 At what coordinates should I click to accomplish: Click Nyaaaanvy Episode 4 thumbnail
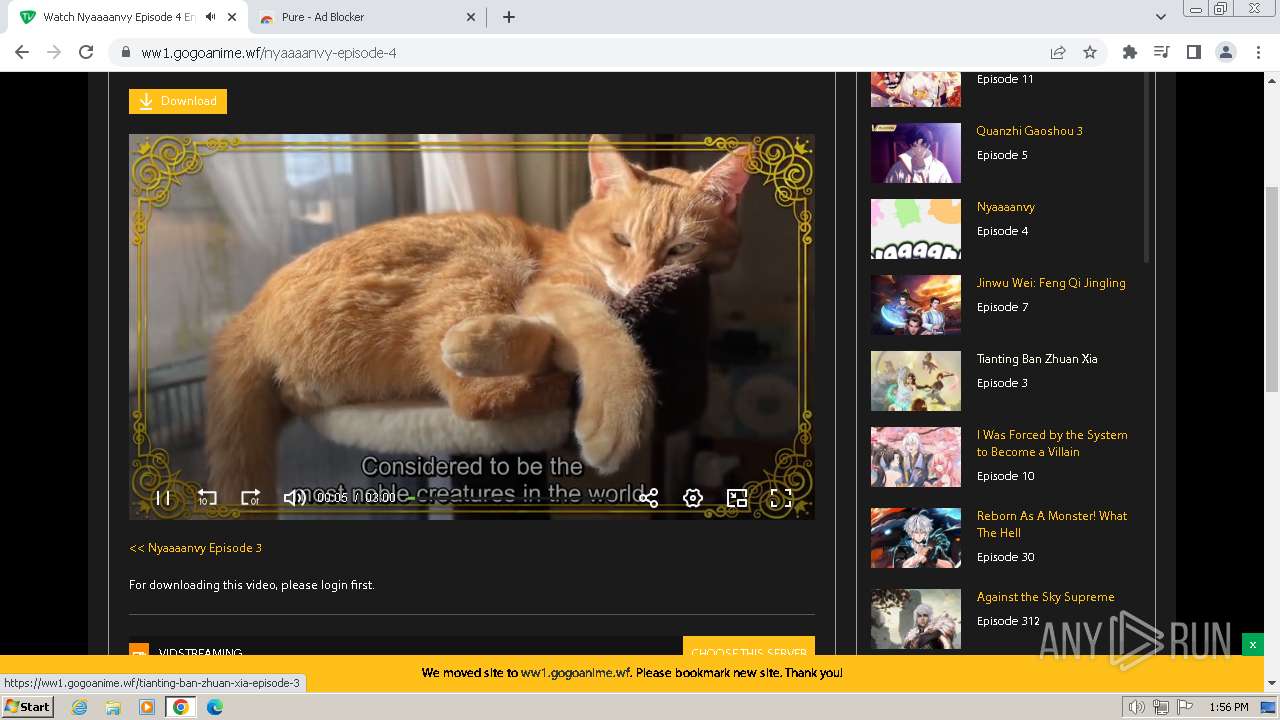[x=915, y=229]
